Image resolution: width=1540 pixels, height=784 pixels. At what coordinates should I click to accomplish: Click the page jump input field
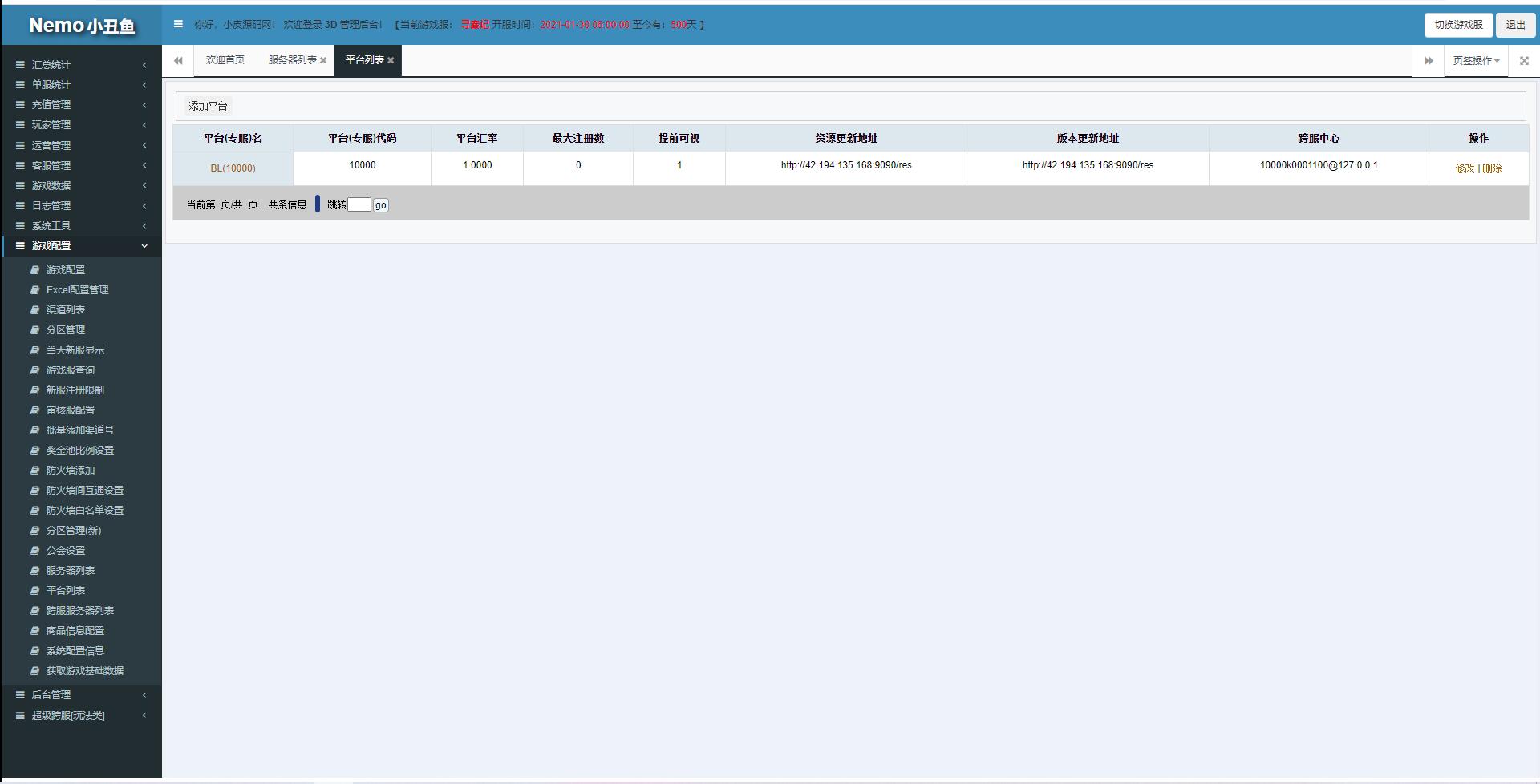[x=359, y=205]
